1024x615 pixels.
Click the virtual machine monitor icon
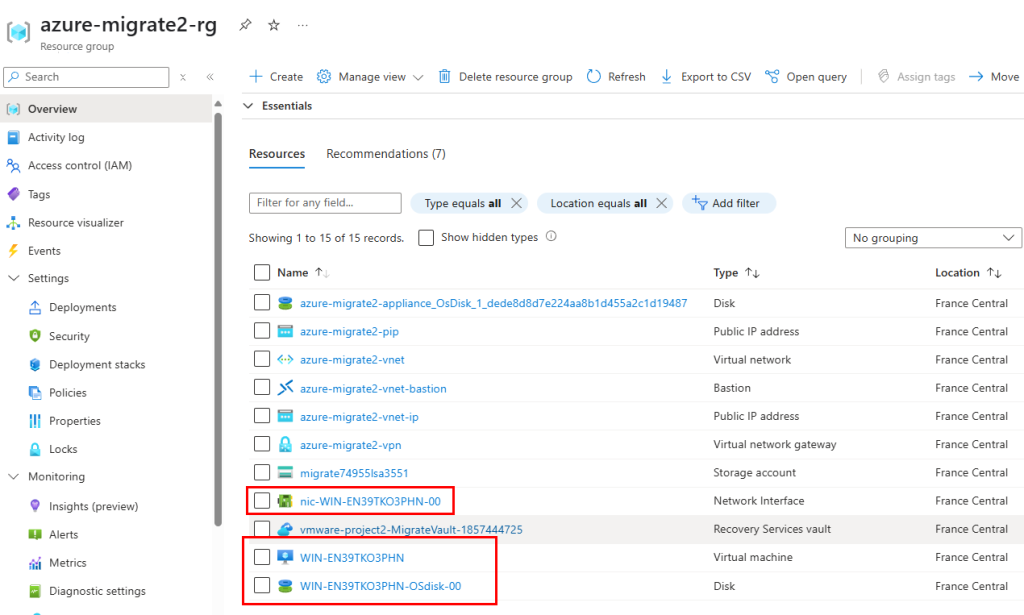(285, 558)
